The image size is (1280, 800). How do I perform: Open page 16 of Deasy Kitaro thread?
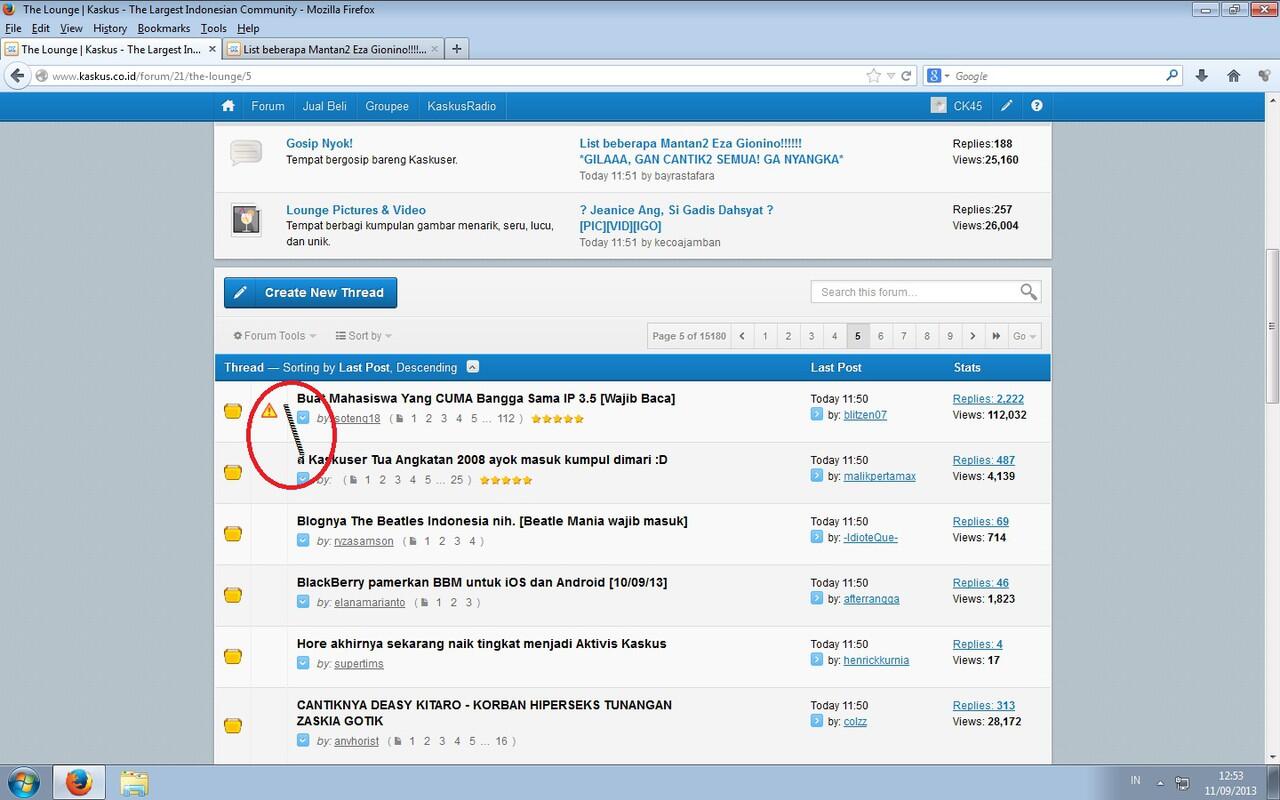pyautogui.click(x=502, y=741)
